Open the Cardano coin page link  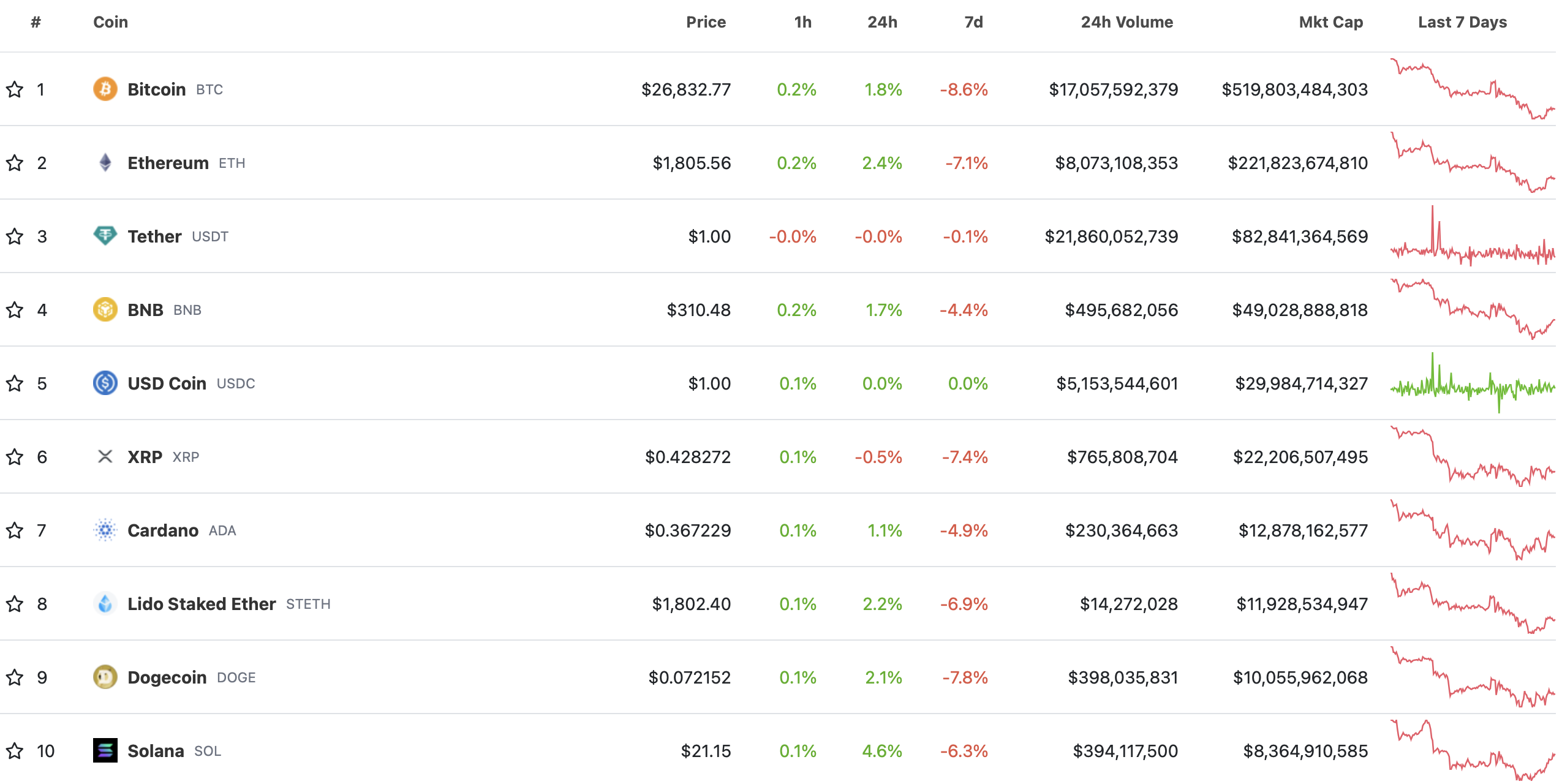point(163,530)
